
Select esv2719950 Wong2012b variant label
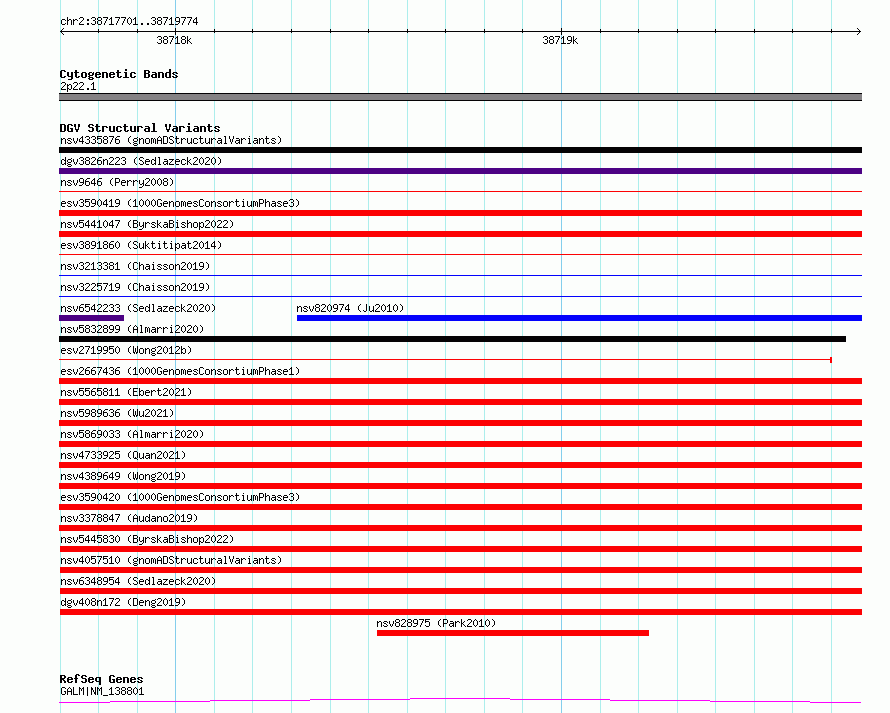(x=126, y=350)
